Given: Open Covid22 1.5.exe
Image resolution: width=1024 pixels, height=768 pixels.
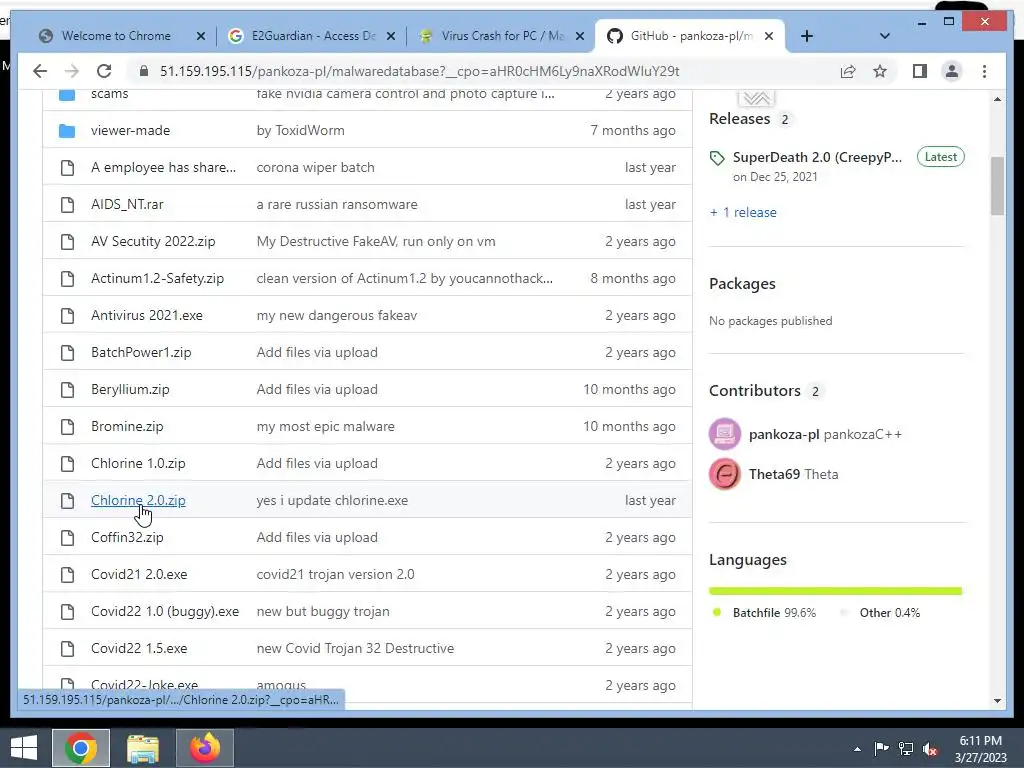Looking at the screenshot, I should [x=138, y=648].
